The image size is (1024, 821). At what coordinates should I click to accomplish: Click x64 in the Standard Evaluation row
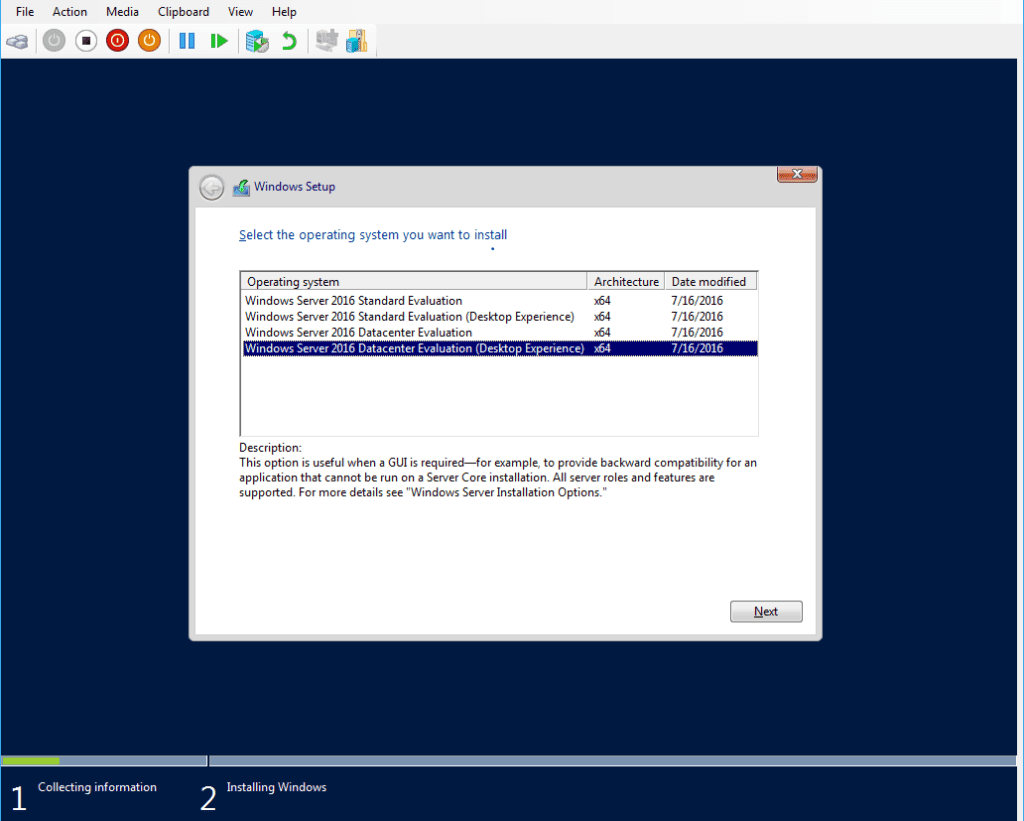coord(602,300)
